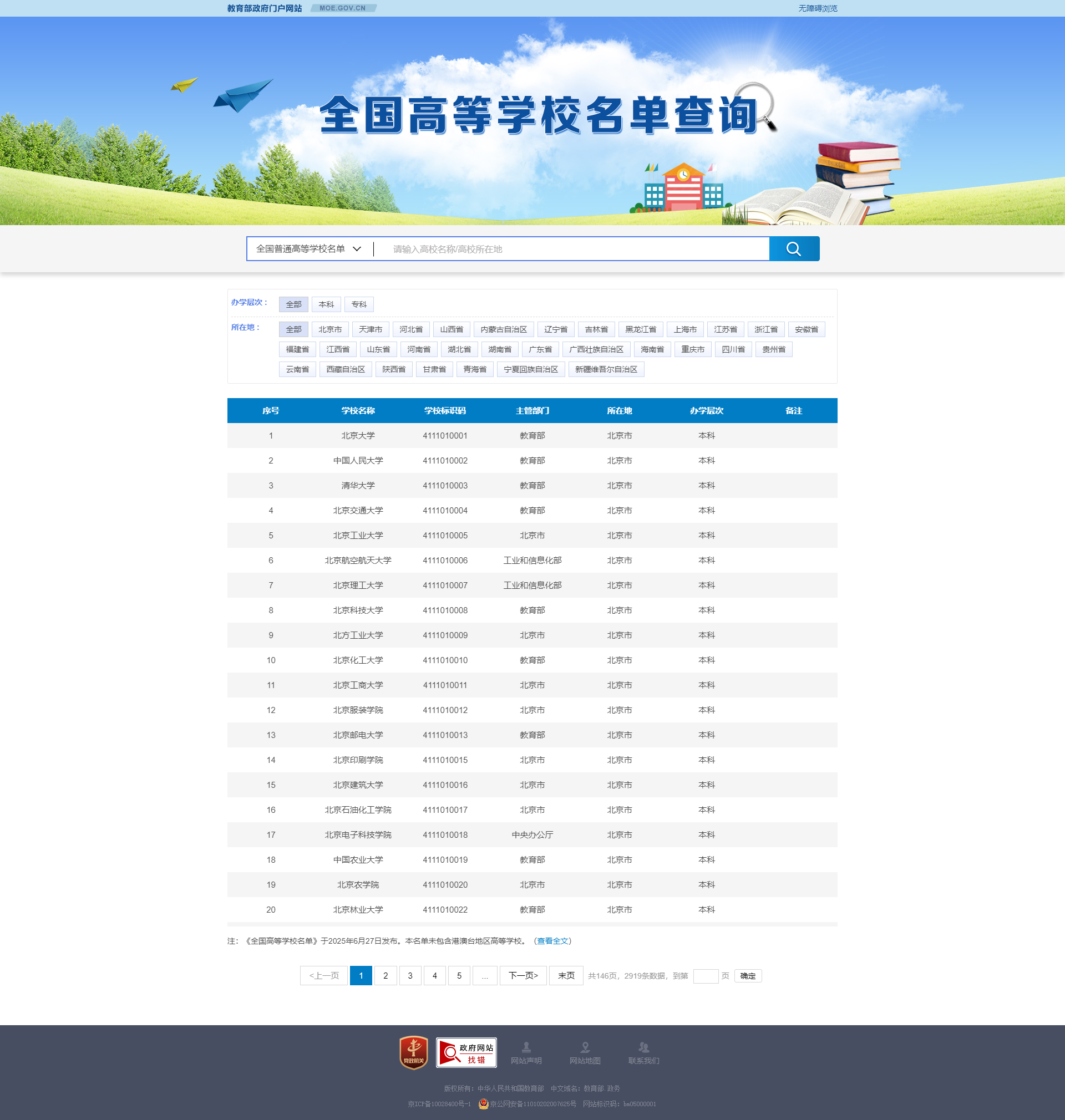Filter school level by 本科
This screenshot has height=1120, width=1065.
(x=326, y=304)
